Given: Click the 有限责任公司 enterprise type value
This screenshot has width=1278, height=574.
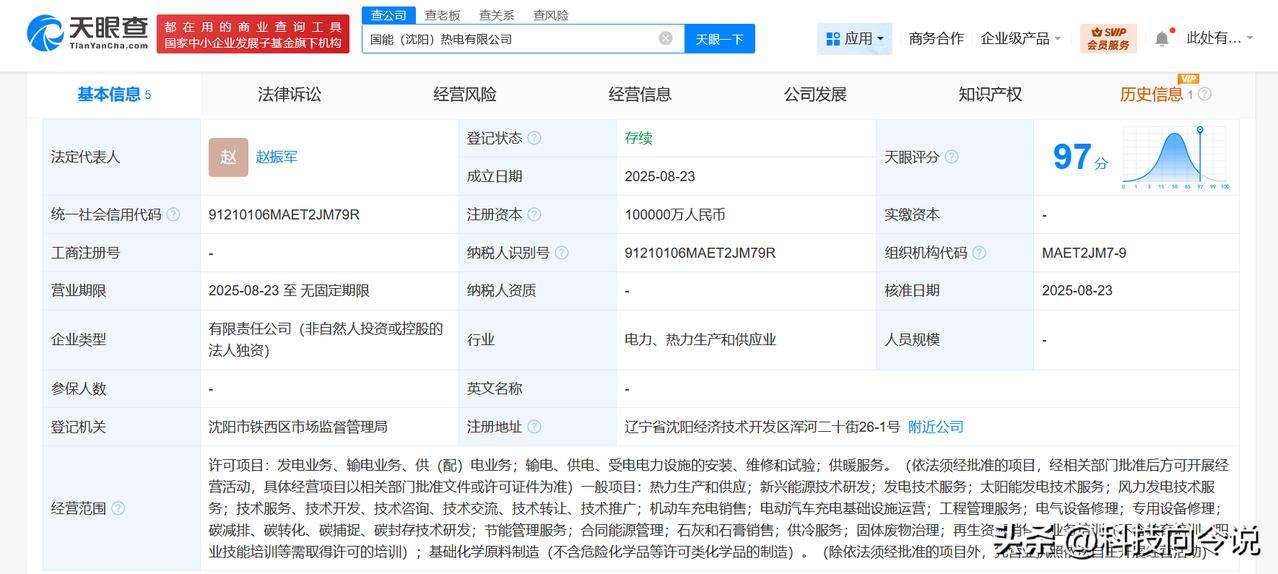Looking at the screenshot, I should point(325,339).
